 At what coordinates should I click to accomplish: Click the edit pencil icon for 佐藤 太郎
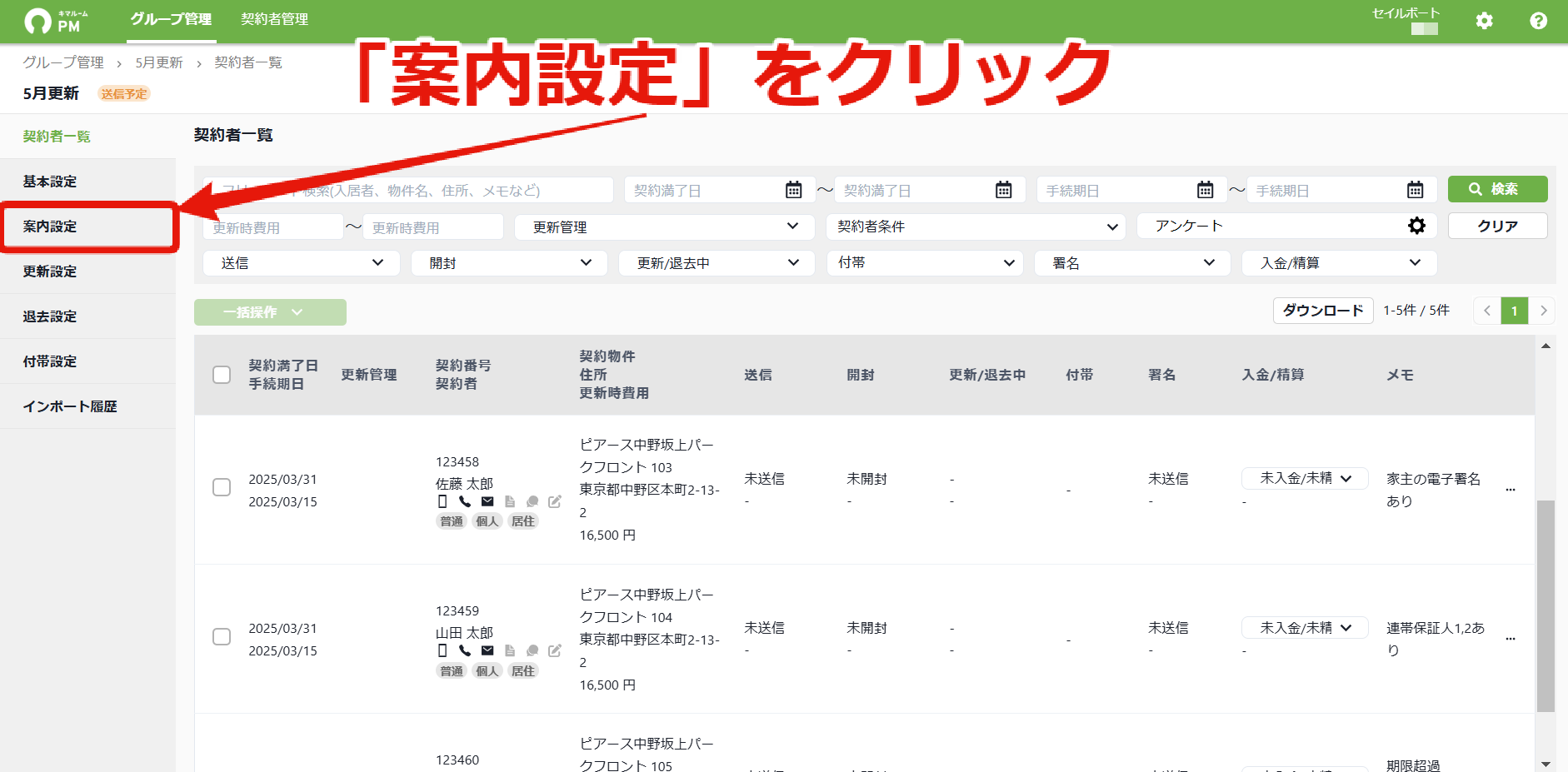click(x=555, y=501)
